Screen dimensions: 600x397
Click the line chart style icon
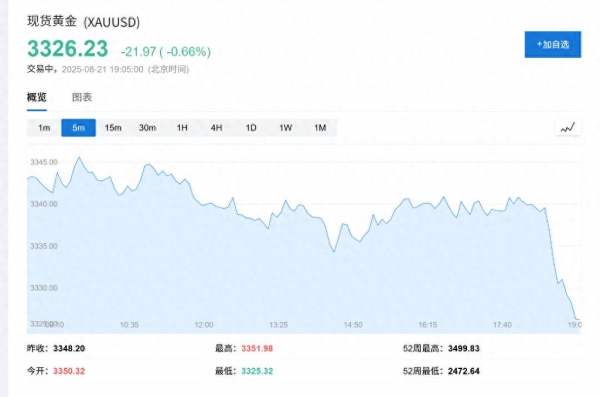click(x=568, y=127)
